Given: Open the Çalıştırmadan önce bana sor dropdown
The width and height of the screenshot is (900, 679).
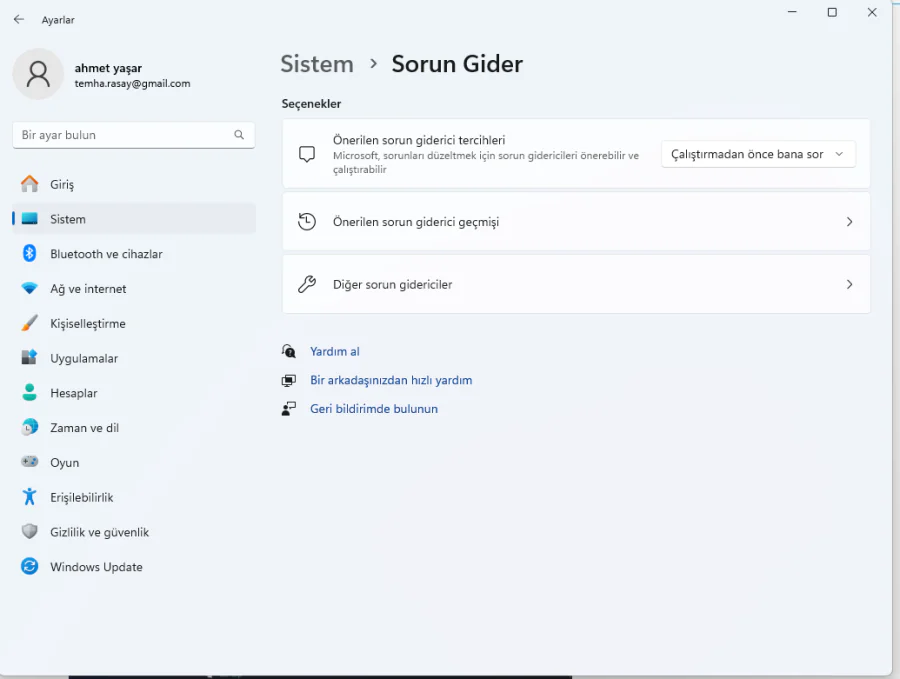Looking at the screenshot, I should pos(757,154).
